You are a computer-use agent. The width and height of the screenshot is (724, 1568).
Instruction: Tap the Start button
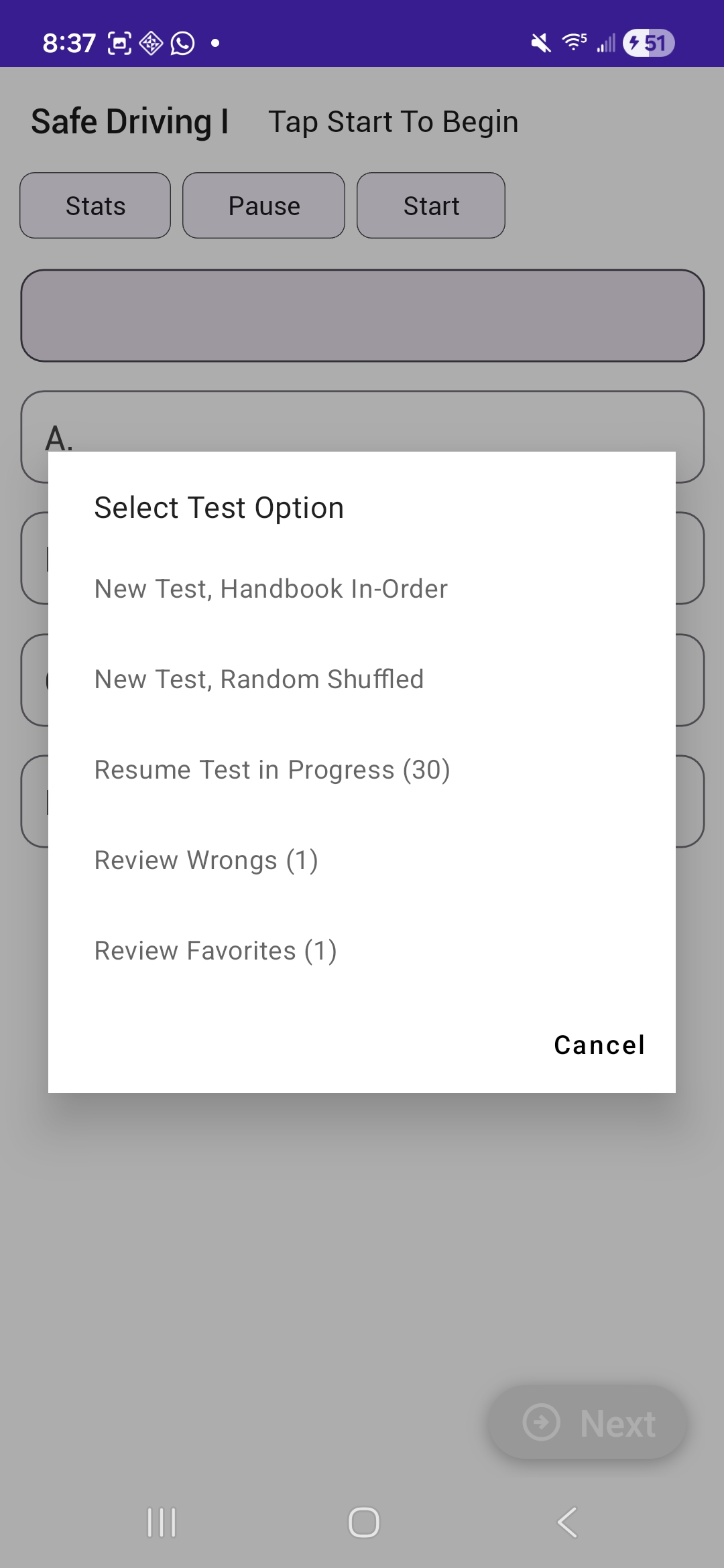pyautogui.click(x=430, y=206)
